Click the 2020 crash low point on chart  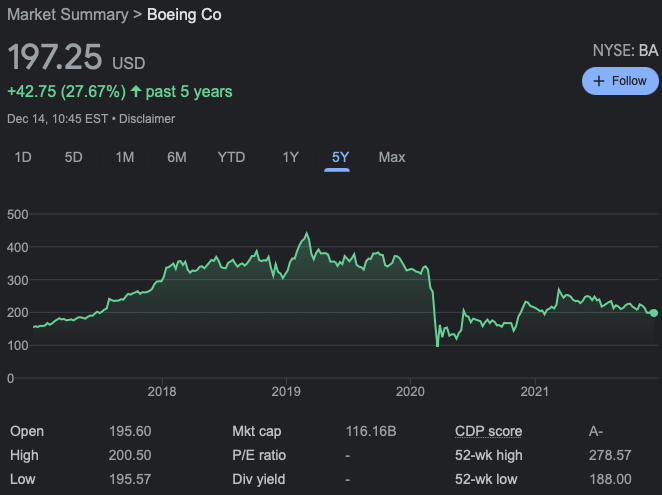[x=437, y=345]
